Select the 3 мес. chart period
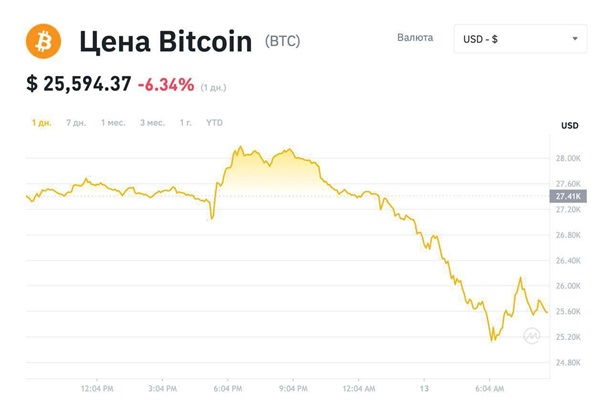This screenshot has width=610, height=417. pyautogui.click(x=152, y=123)
